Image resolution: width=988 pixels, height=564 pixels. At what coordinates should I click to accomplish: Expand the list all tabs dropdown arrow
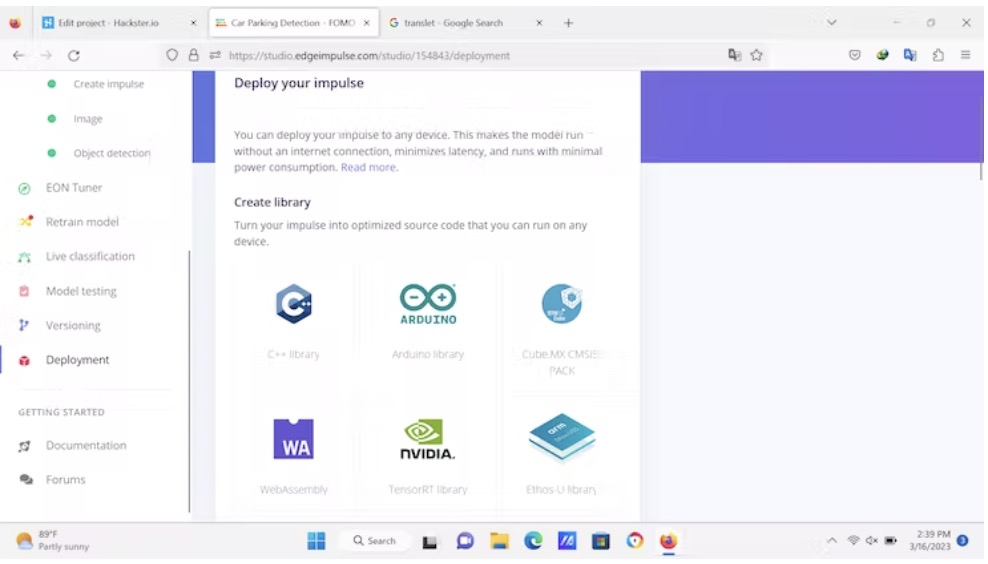pos(831,22)
